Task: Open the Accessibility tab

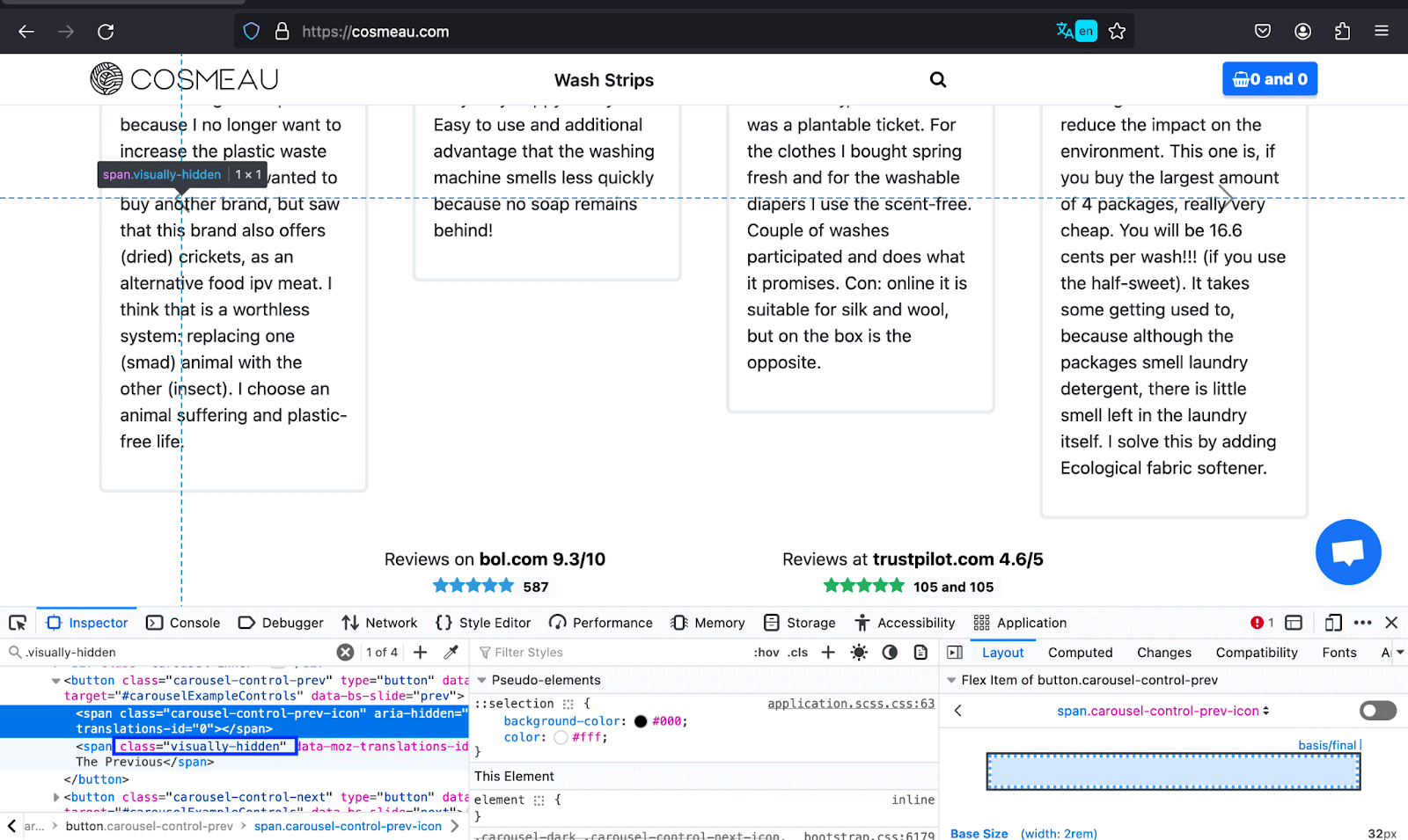Action: (x=905, y=623)
